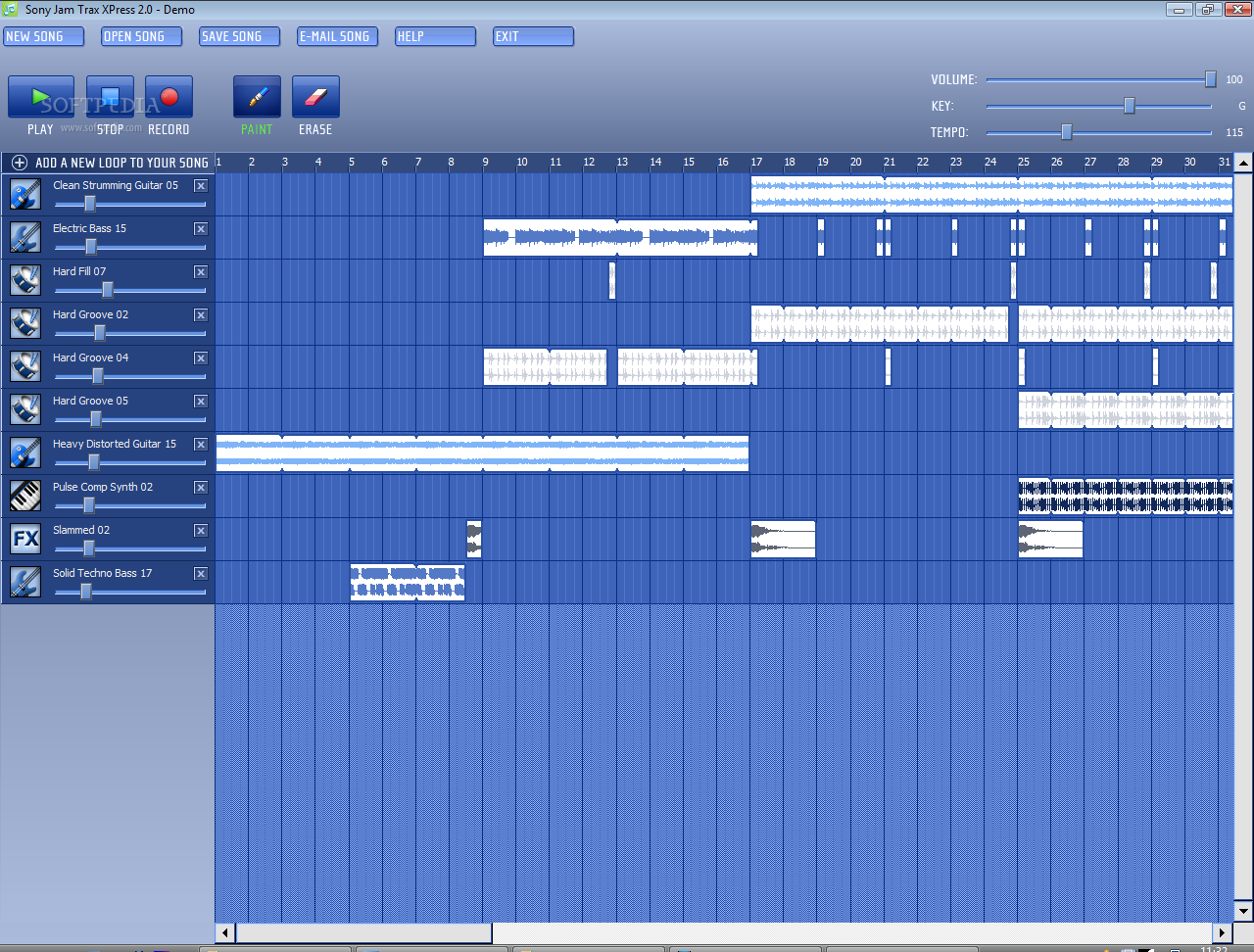Image resolution: width=1254 pixels, height=952 pixels.
Task: Click the NEW SONG button
Action: pyautogui.click(x=43, y=36)
